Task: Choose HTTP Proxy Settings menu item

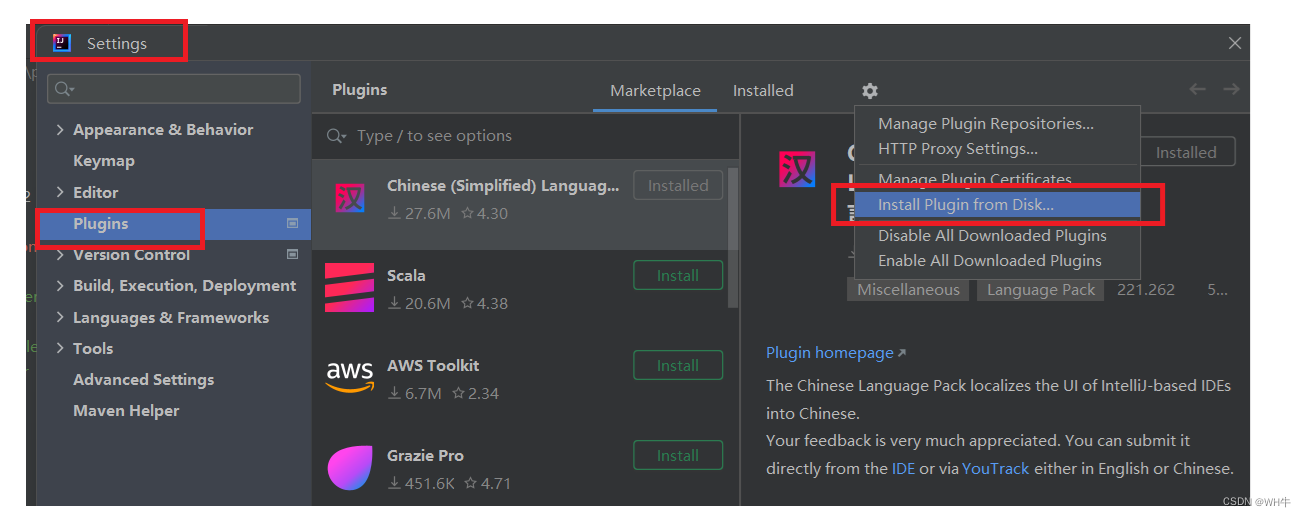Action: coord(997,149)
